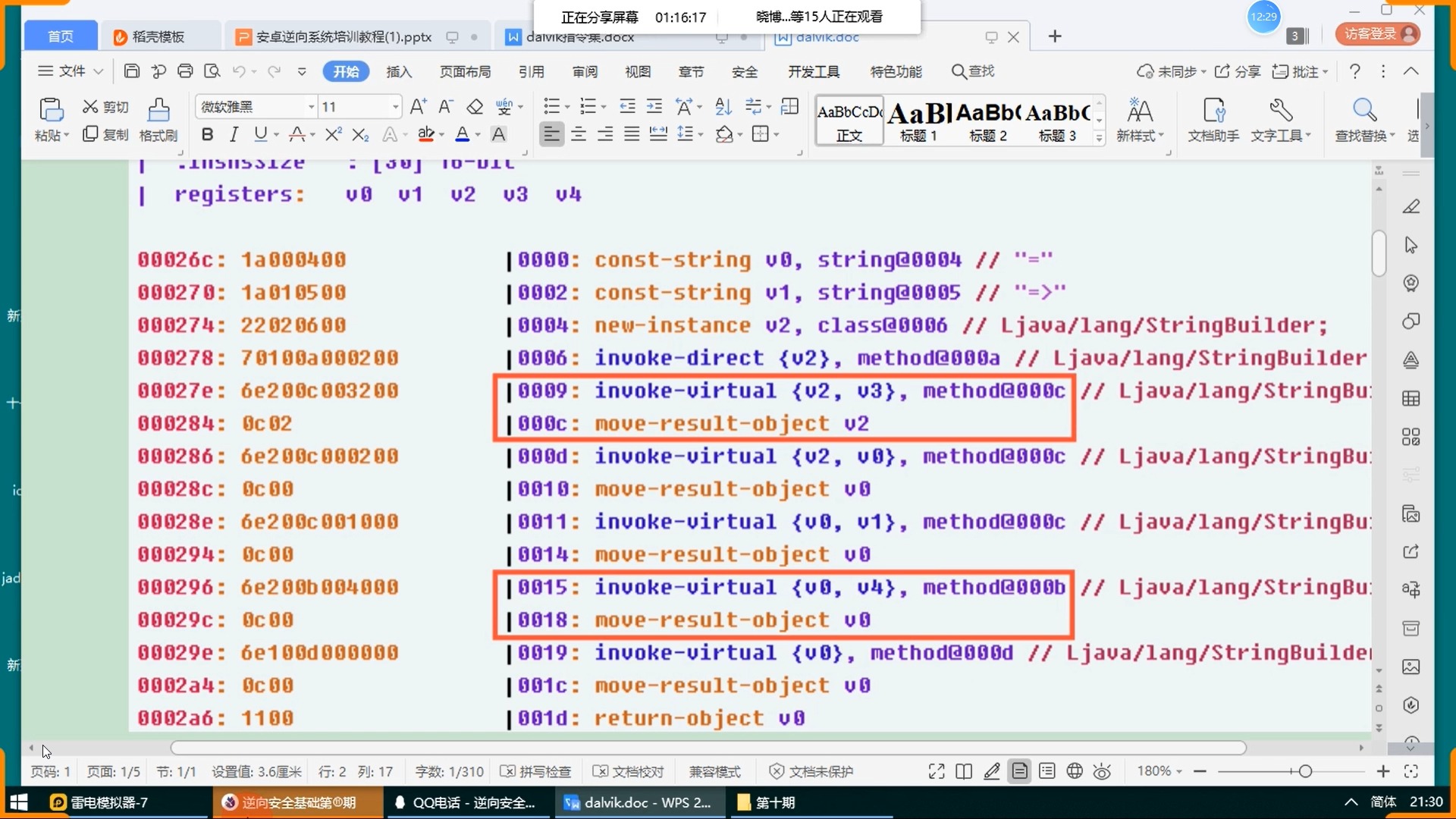This screenshot has width=1456, height=819.
Task: Open the 页面布局 ribbon tab
Action: pos(466,71)
